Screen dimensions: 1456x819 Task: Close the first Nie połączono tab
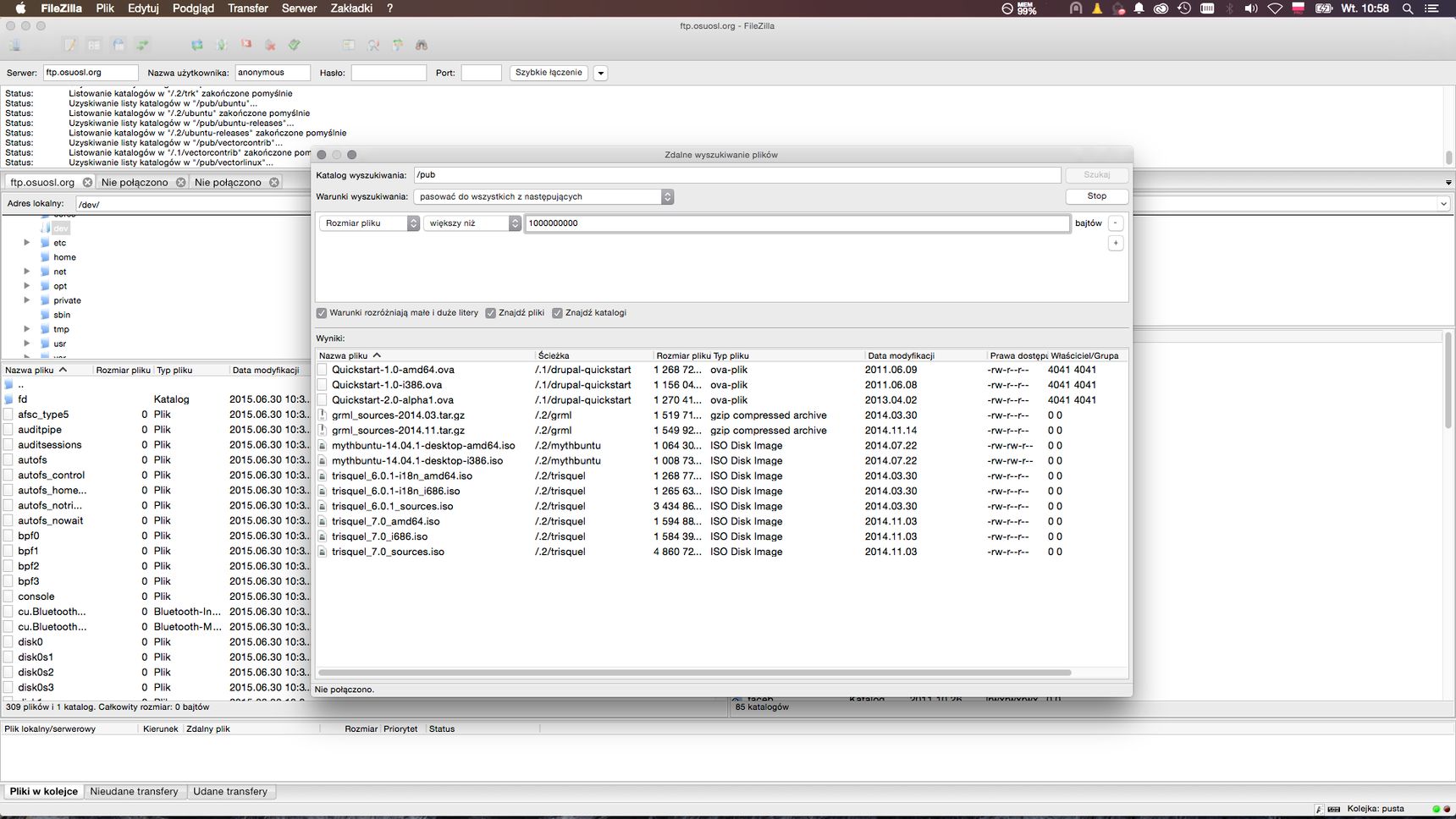180,182
